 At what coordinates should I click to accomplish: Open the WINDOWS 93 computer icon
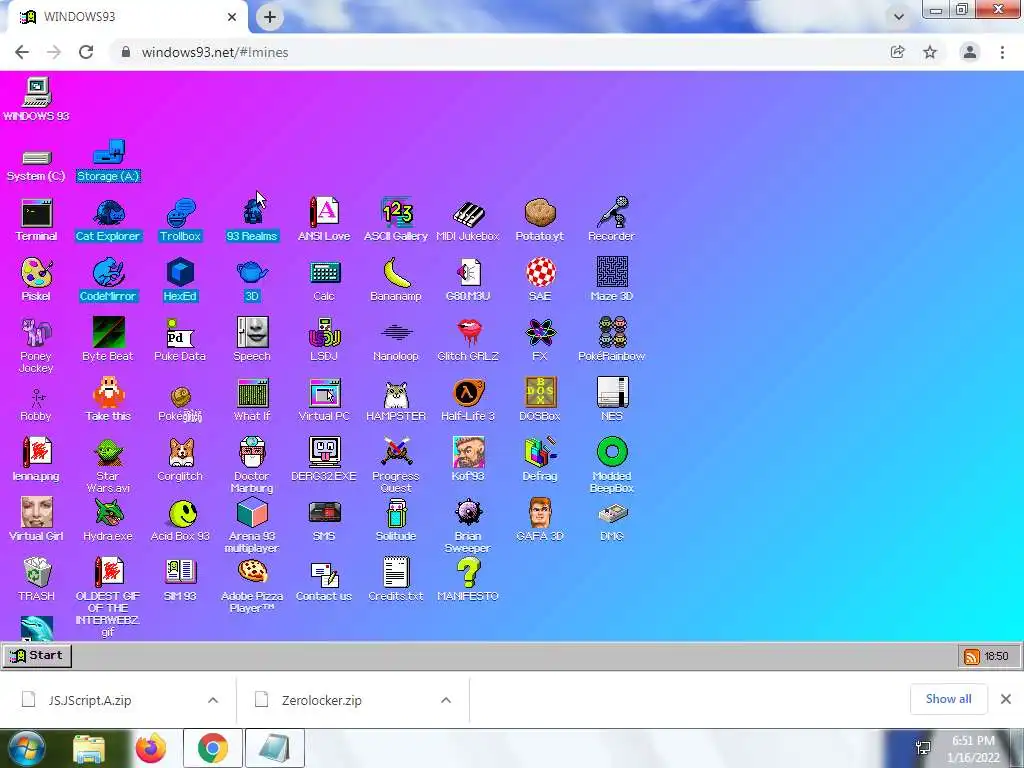point(37,93)
